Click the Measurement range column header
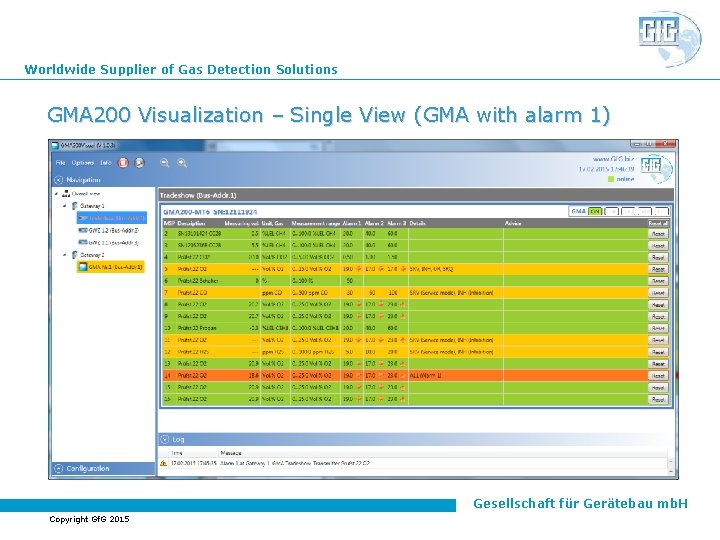Screen dimensions: 720x540 tap(316, 223)
